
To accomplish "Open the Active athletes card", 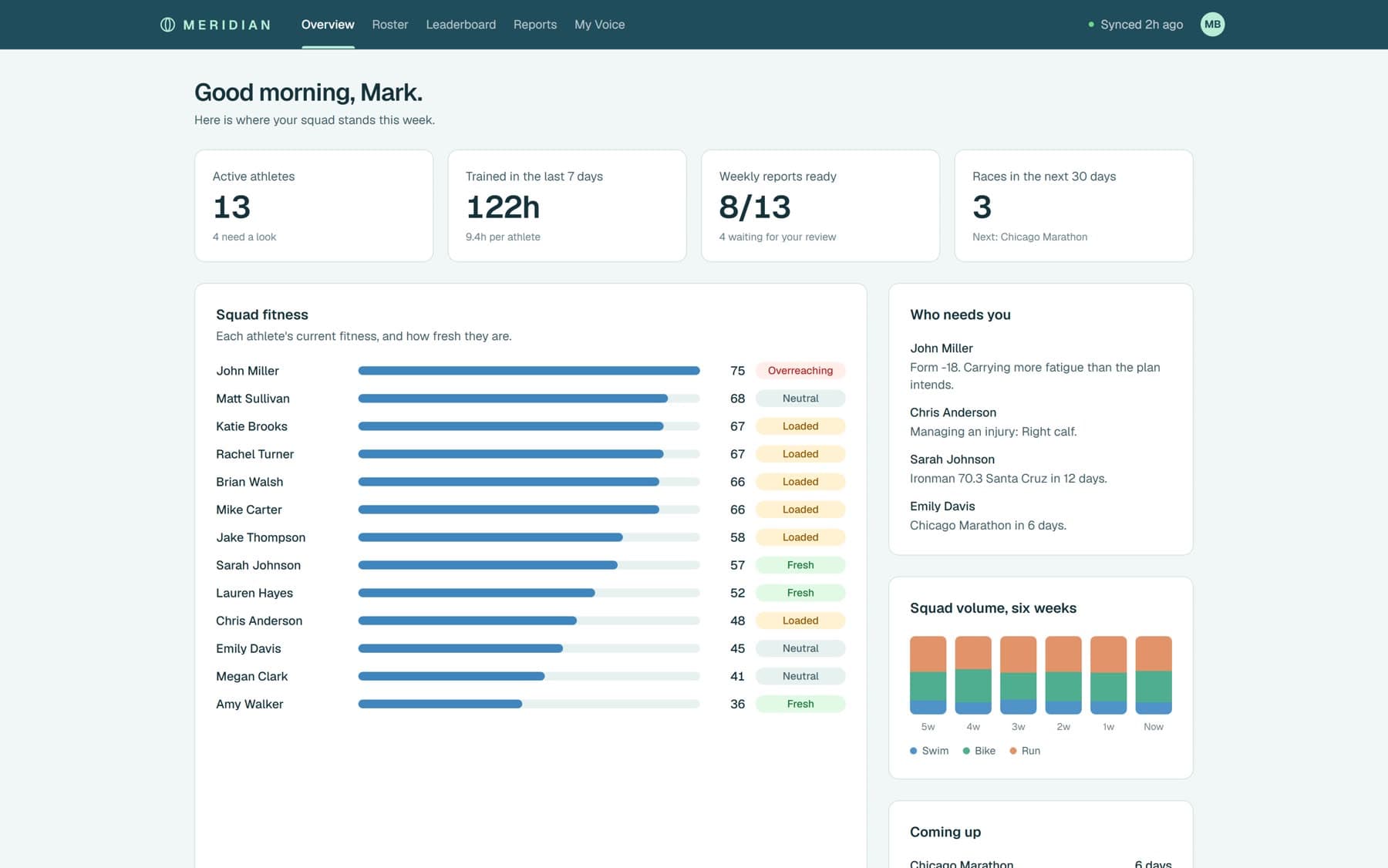I will (x=314, y=206).
